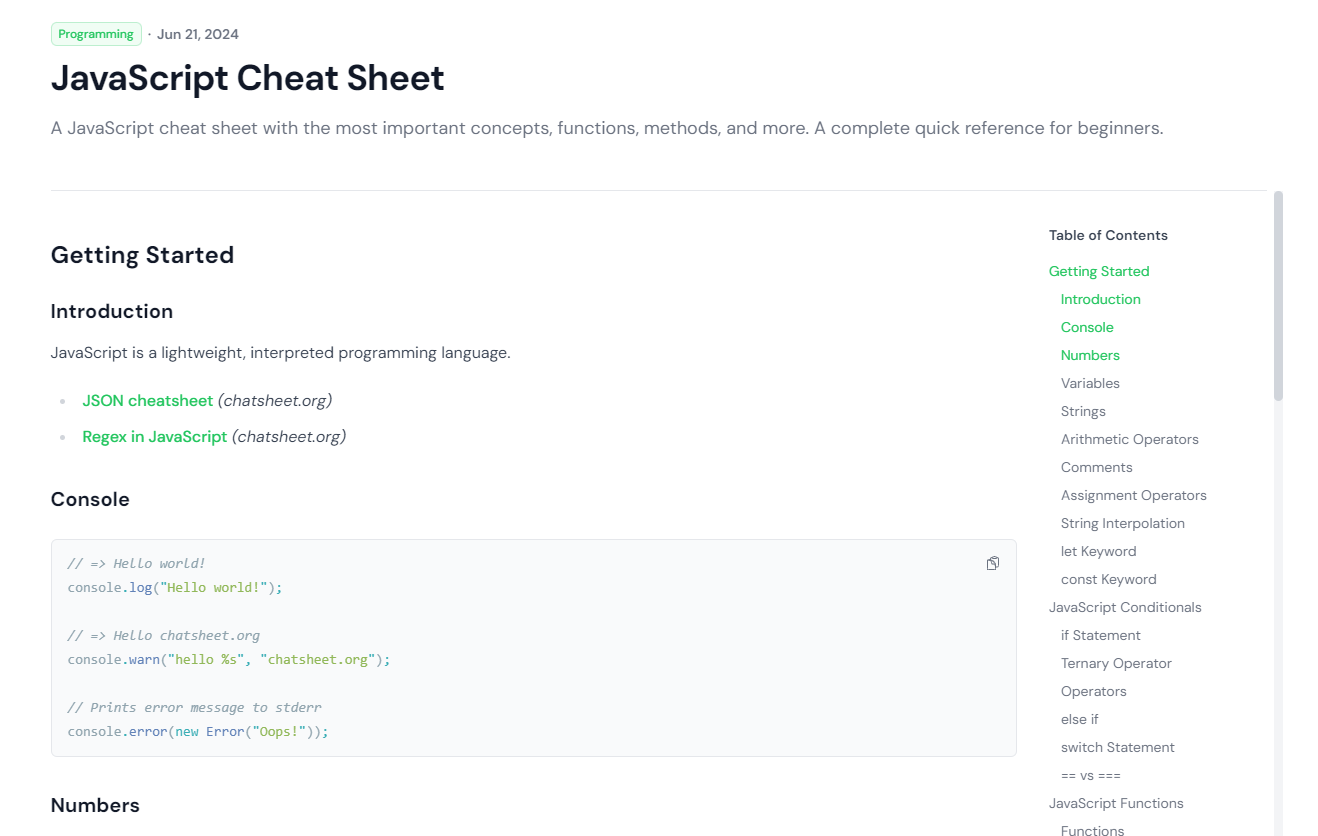This screenshot has width=1318, height=836.
Task: Jump to Getting Started in Table of Contents
Action: point(1098,271)
